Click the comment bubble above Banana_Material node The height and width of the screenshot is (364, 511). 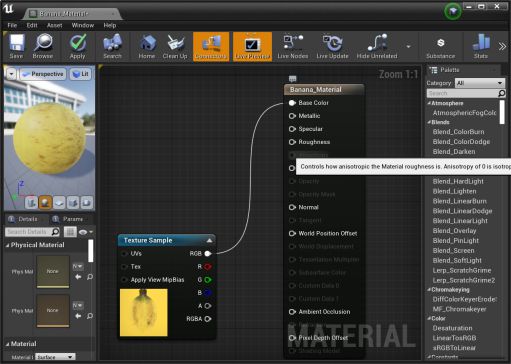click(x=292, y=79)
